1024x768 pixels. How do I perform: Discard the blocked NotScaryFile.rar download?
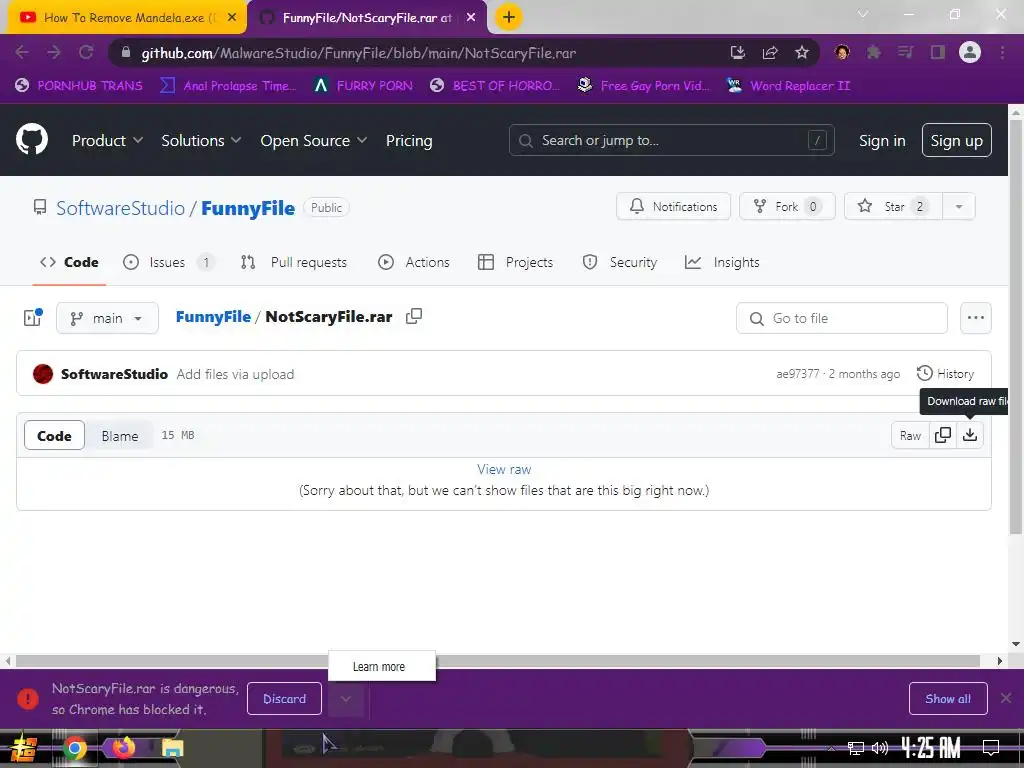coord(284,699)
